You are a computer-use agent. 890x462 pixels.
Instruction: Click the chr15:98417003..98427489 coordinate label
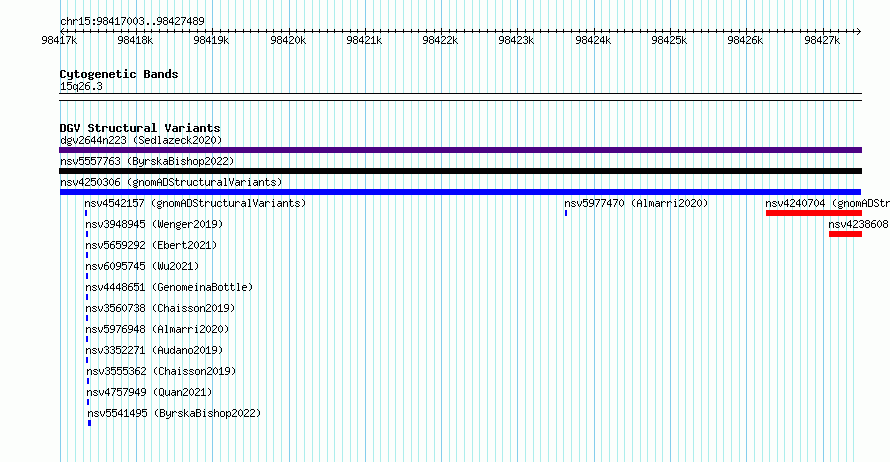[132, 21]
